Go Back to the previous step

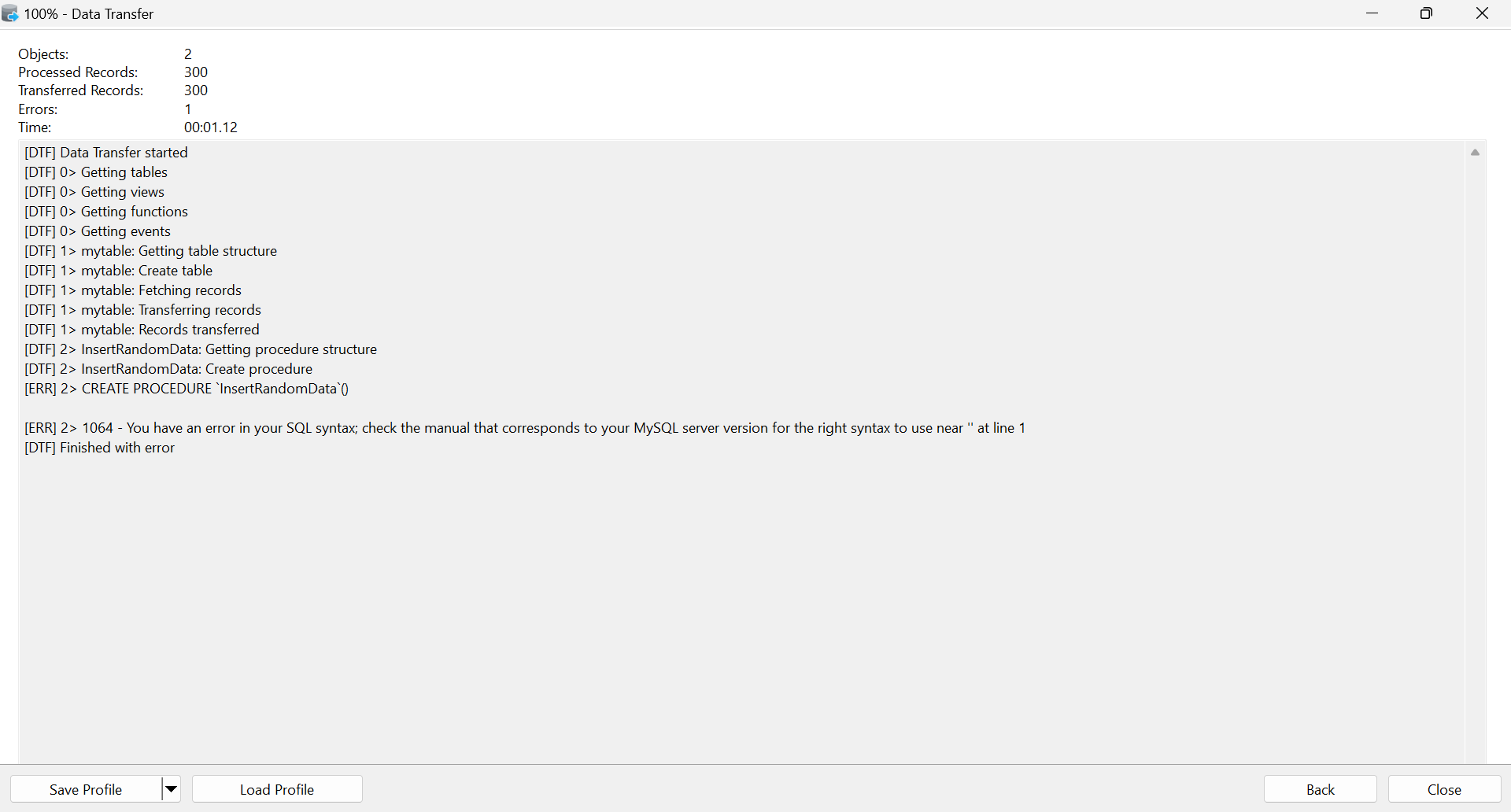[x=1320, y=789]
